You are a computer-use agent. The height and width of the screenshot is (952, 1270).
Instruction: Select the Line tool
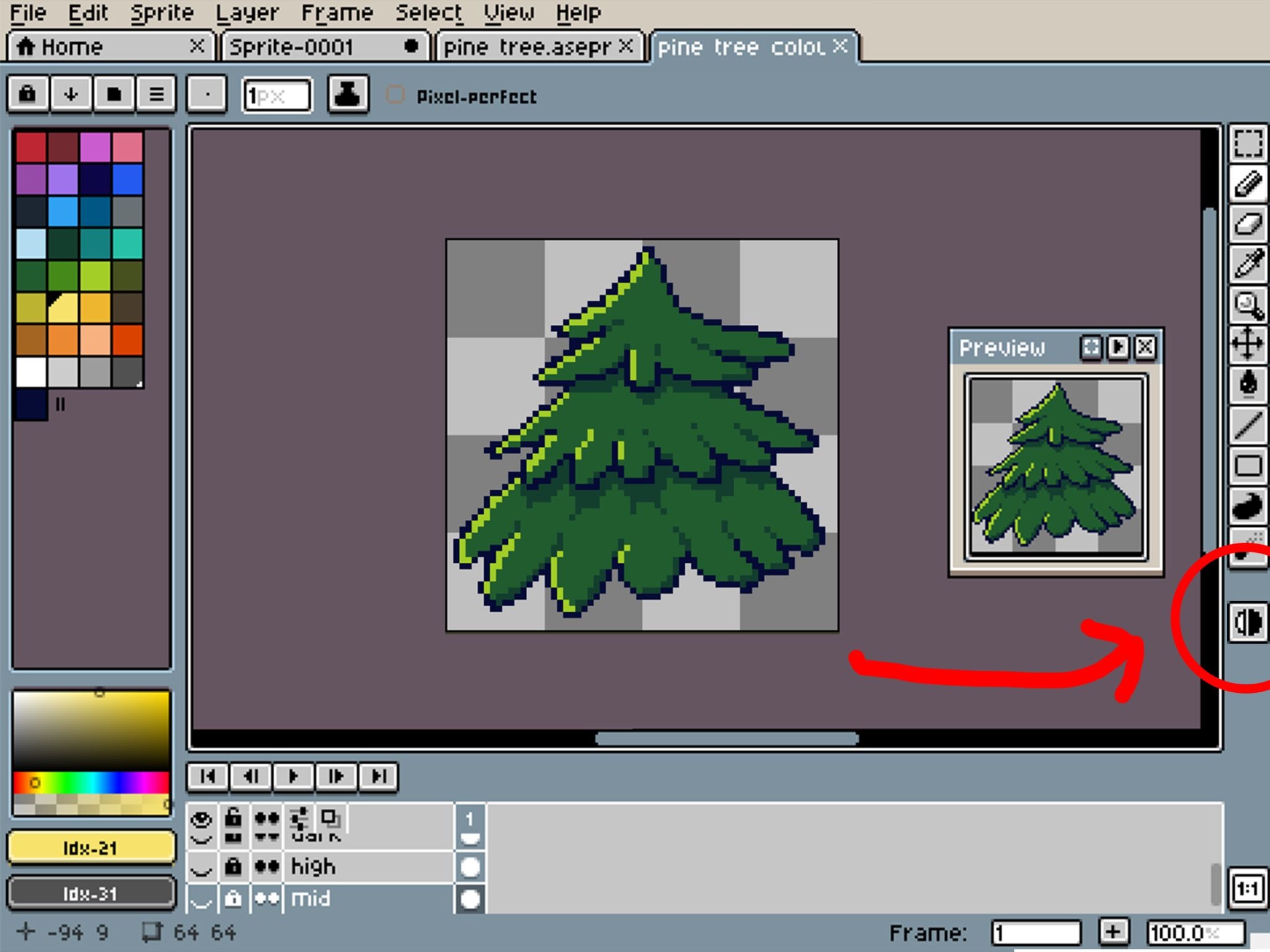(1248, 425)
